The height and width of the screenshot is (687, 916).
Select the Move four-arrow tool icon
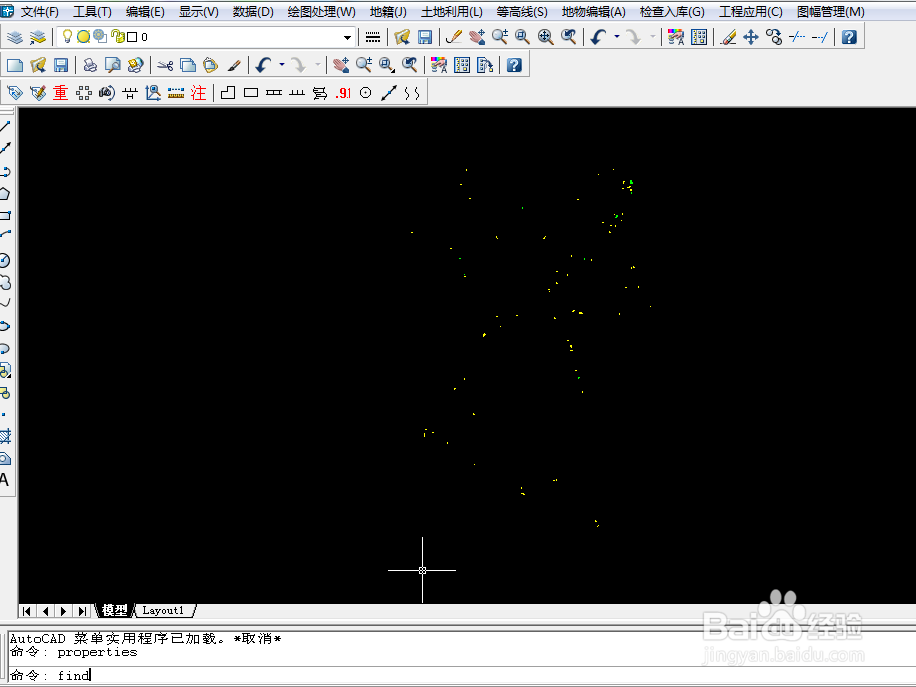[751, 37]
